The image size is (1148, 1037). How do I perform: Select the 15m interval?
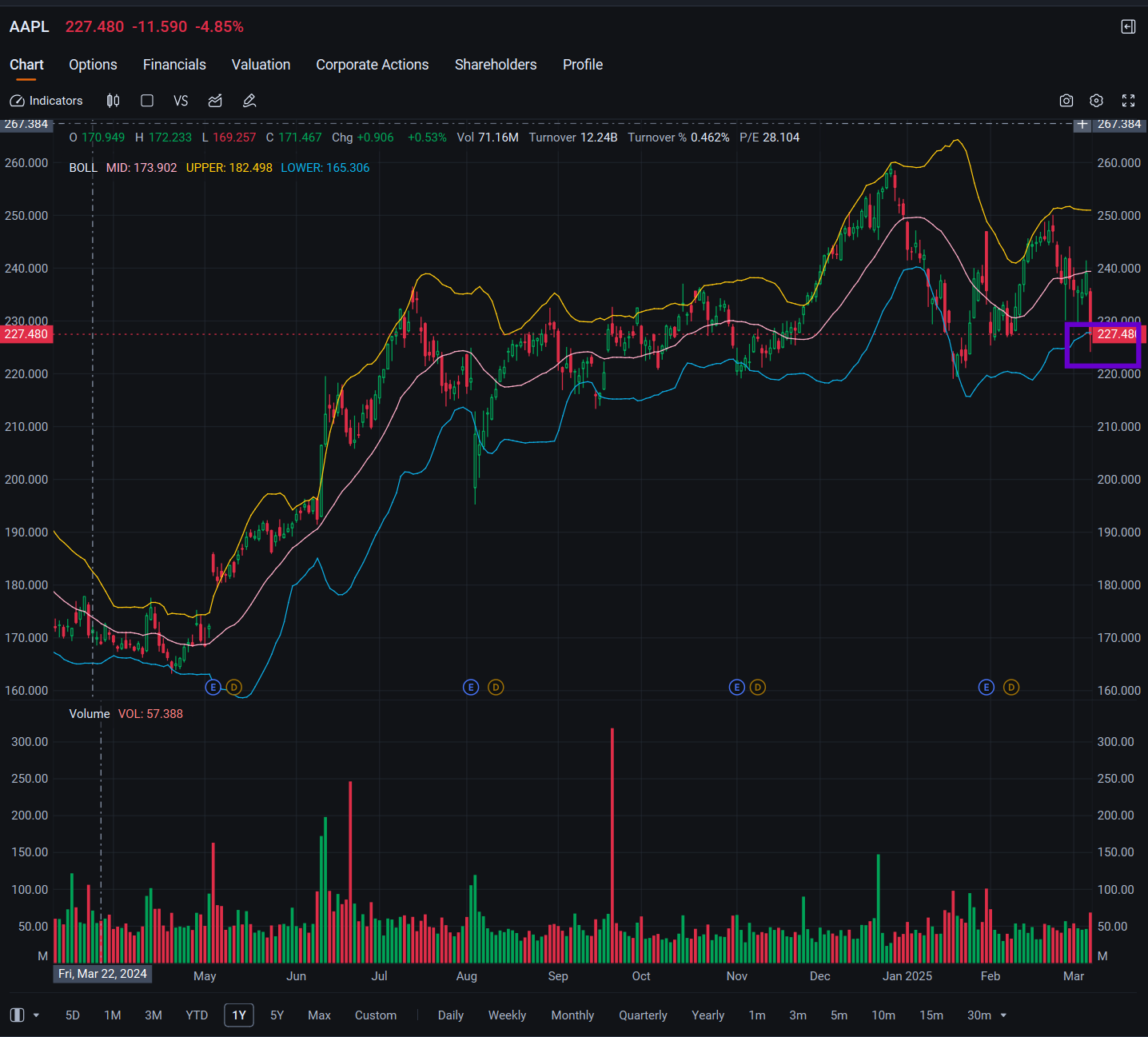pyautogui.click(x=931, y=1015)
